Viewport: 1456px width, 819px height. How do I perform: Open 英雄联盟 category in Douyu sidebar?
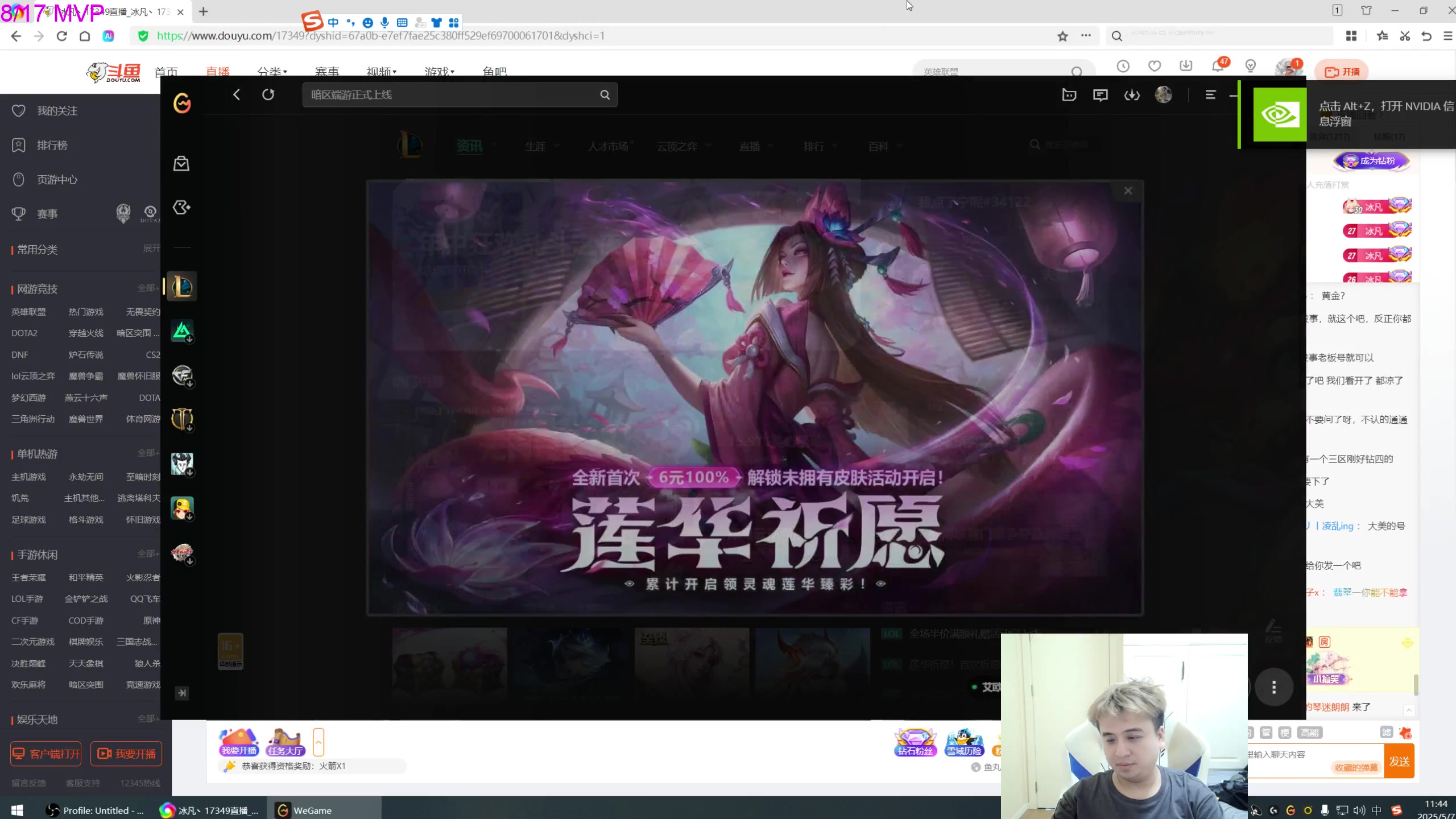[x=28, y=312]
